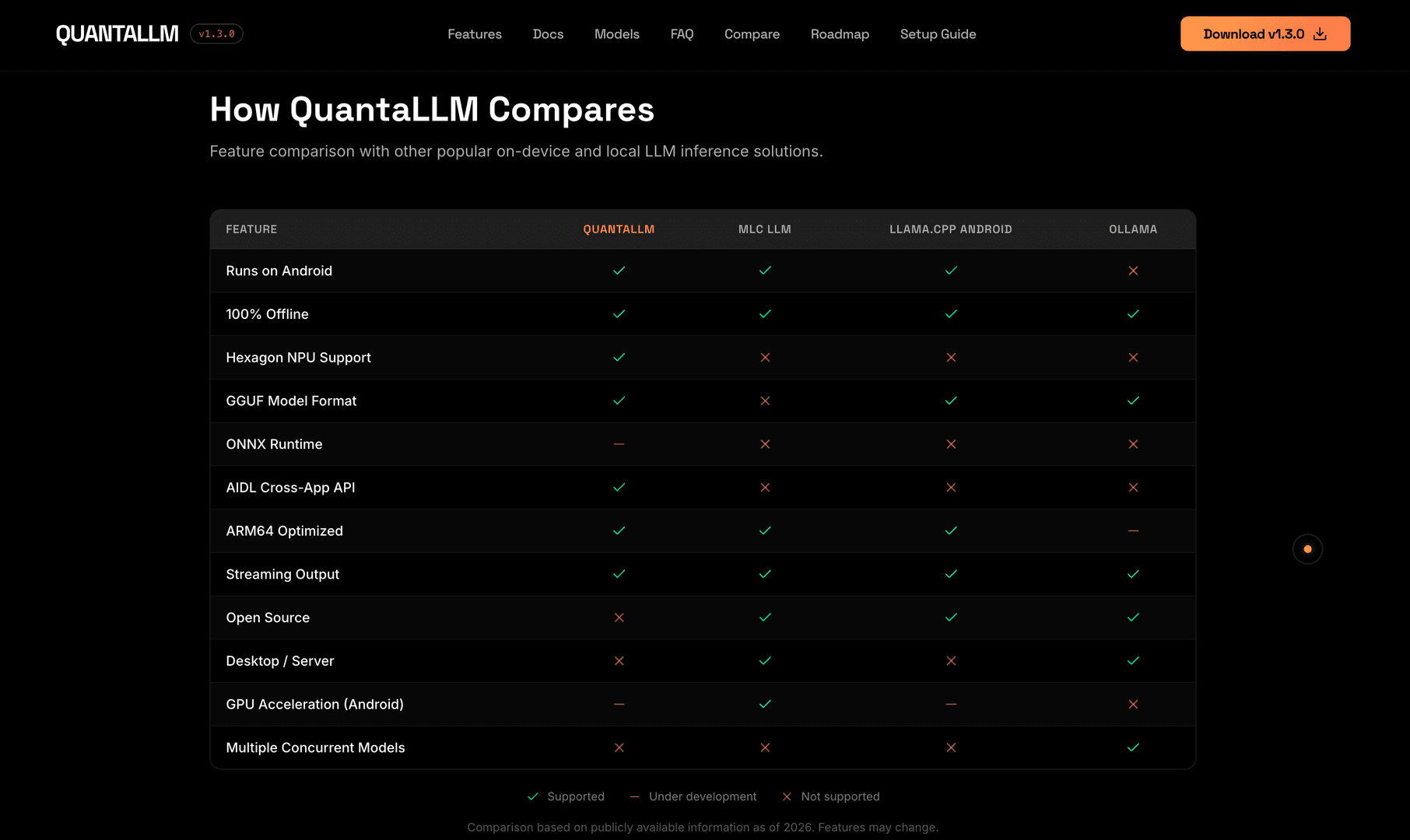The height and width of the screenshot is (840, 1410).
Task: Select the OLLAMA column header
Action: pos(1133,229)
